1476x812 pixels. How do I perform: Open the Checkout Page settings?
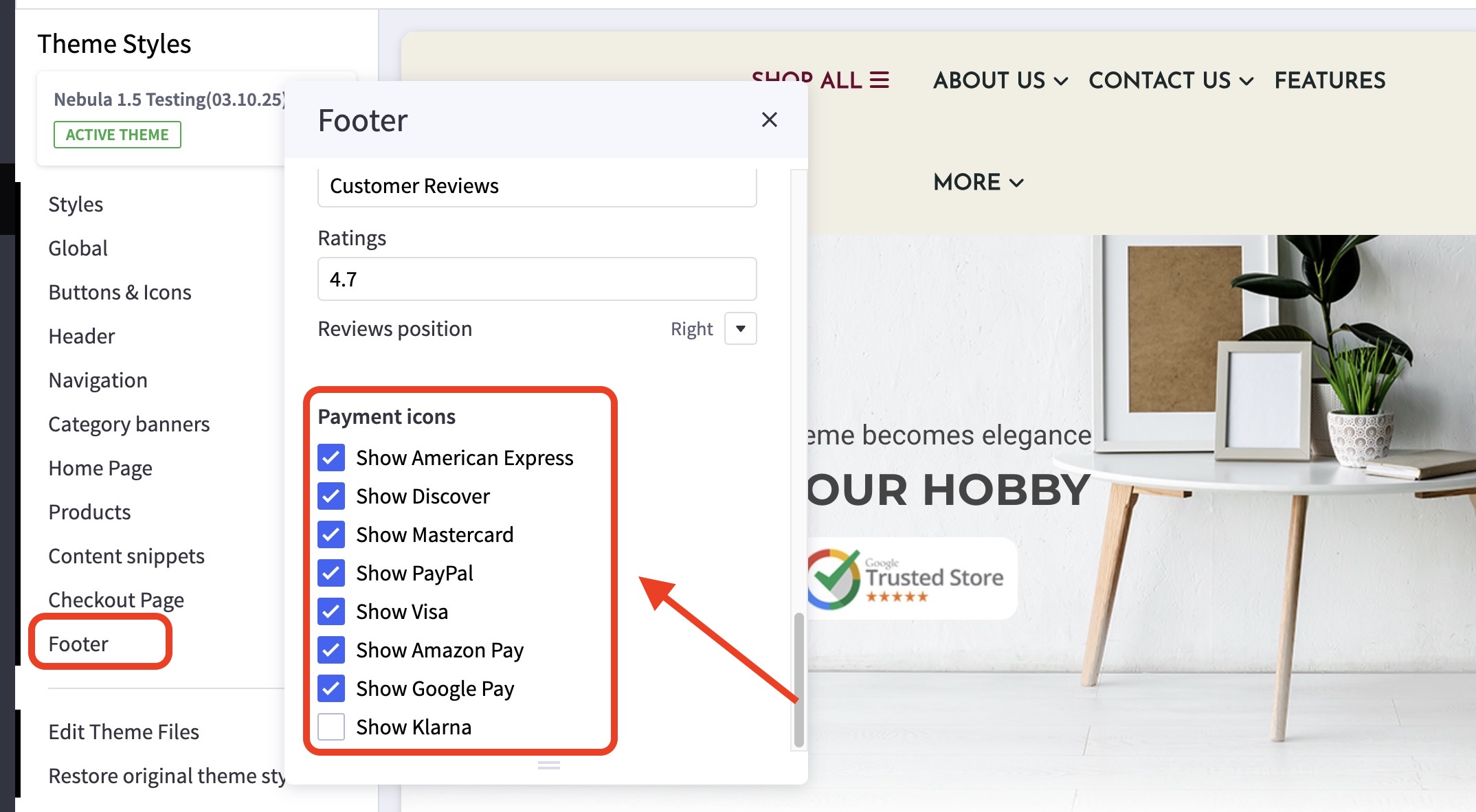116,600
